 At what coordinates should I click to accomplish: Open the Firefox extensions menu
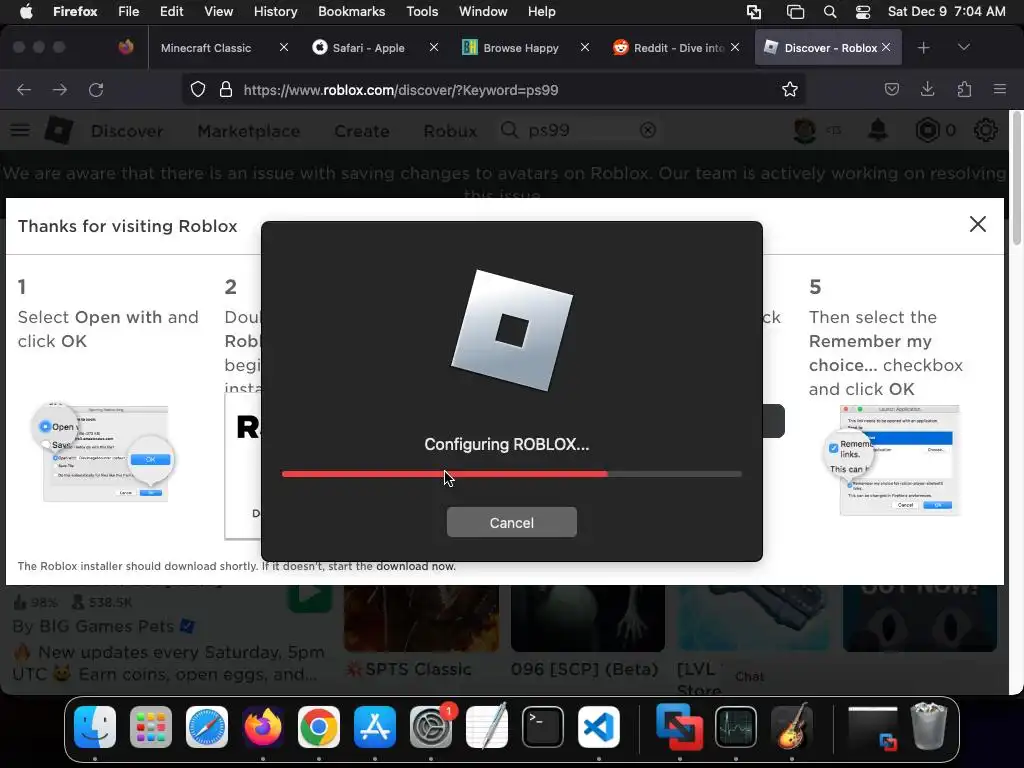coord(964,89)
